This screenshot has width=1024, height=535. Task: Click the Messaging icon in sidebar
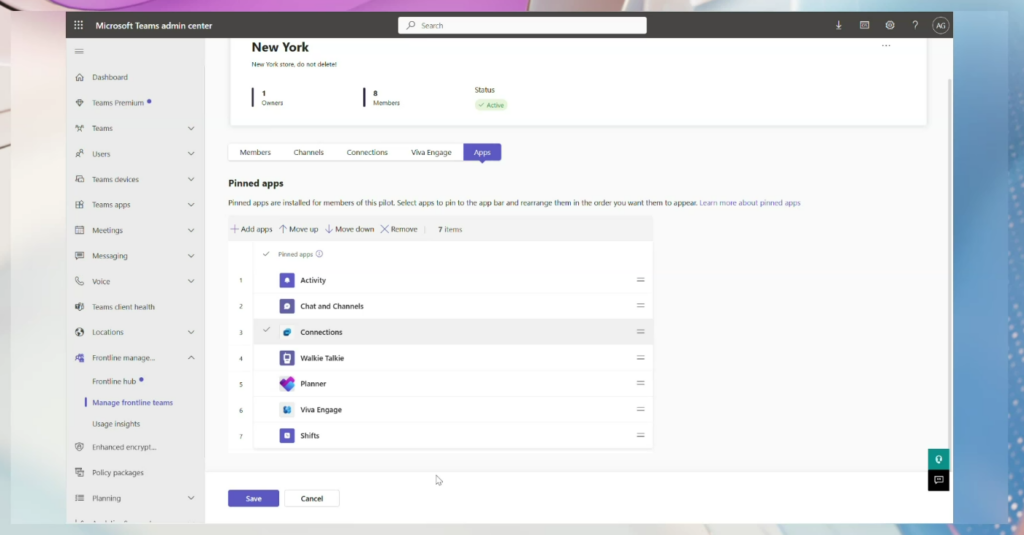[80, 255]
